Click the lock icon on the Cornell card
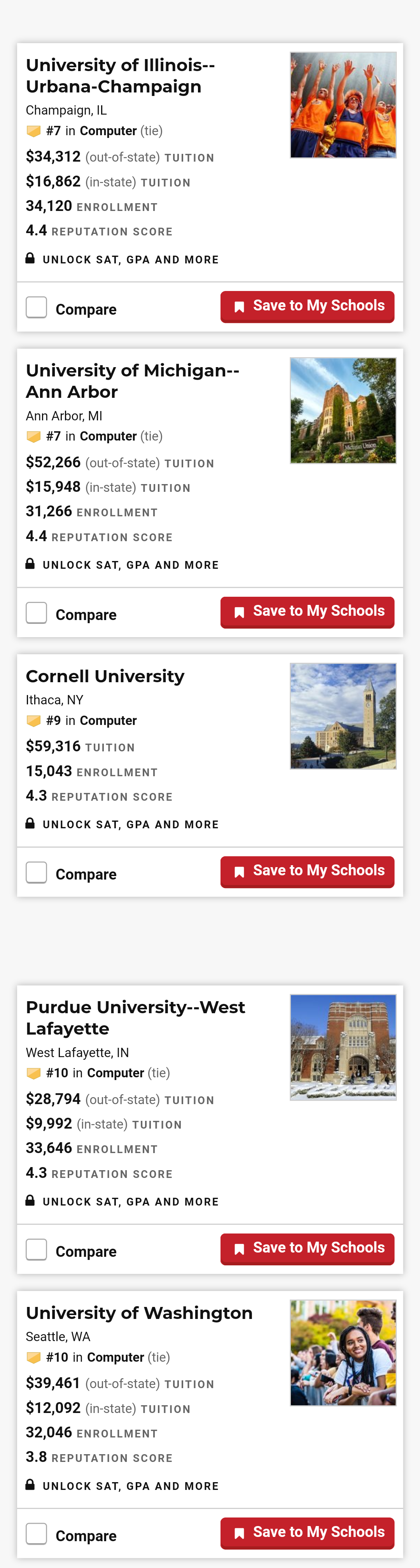Viewport: 420px width, 1568px height. [30, 823]
